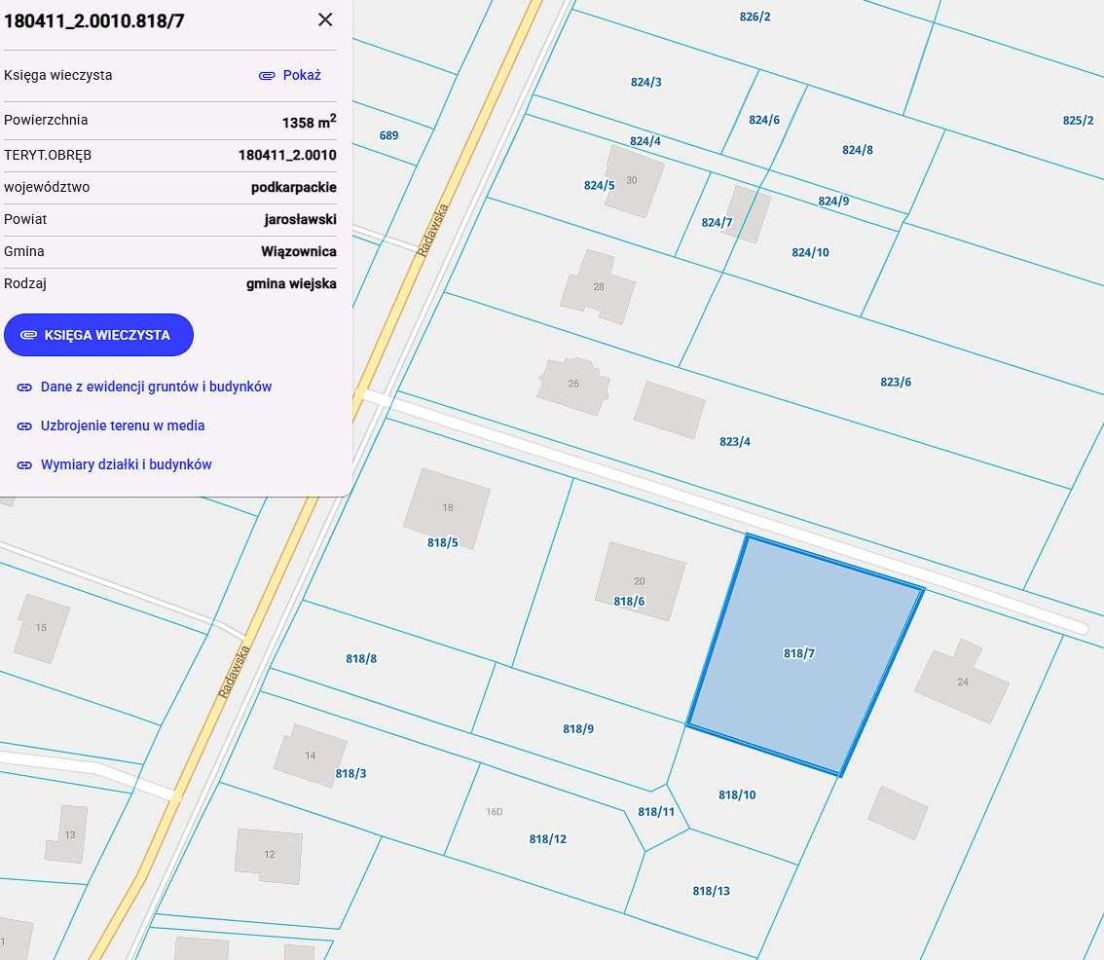
Task: Click building number 13 footprint
Action: (68, 835)
